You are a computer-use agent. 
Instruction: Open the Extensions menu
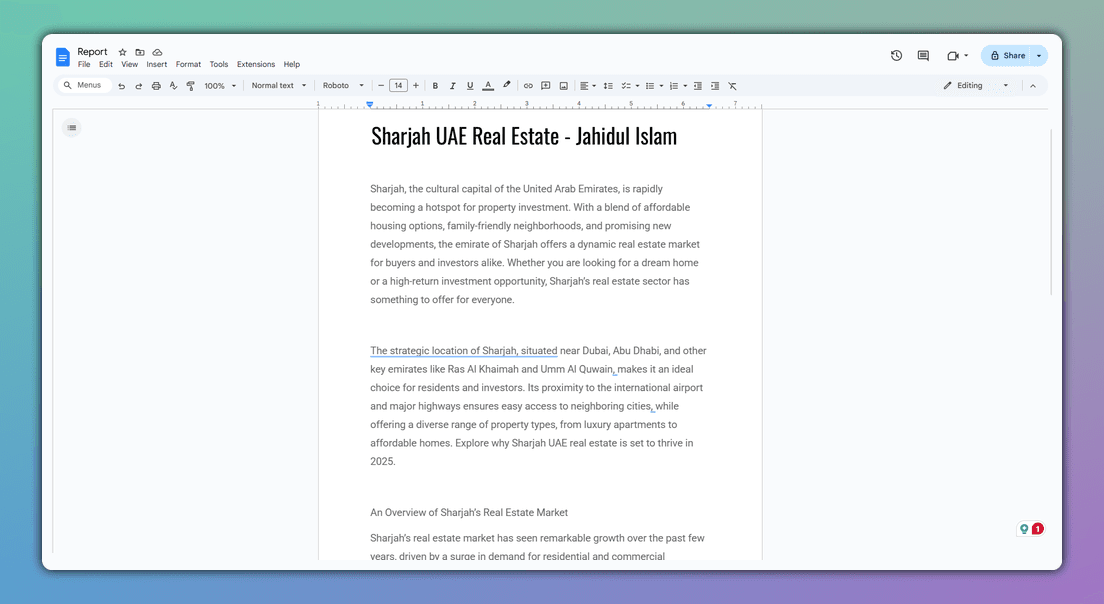(256, 63)
